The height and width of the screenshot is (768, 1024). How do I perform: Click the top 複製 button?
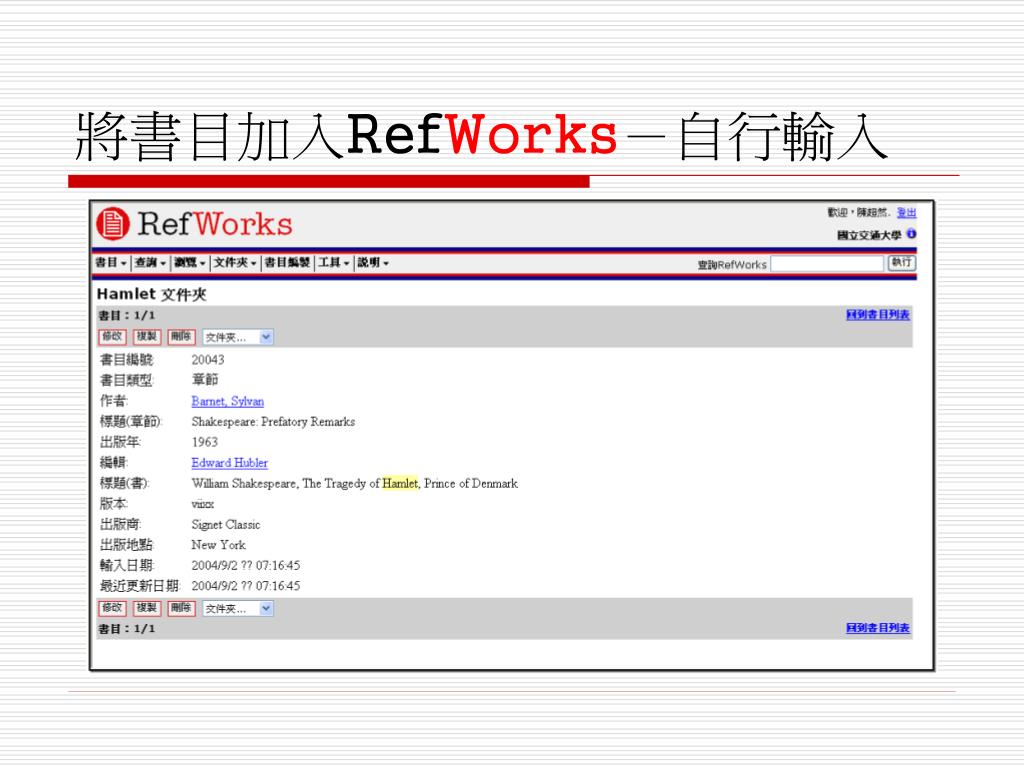147,337
